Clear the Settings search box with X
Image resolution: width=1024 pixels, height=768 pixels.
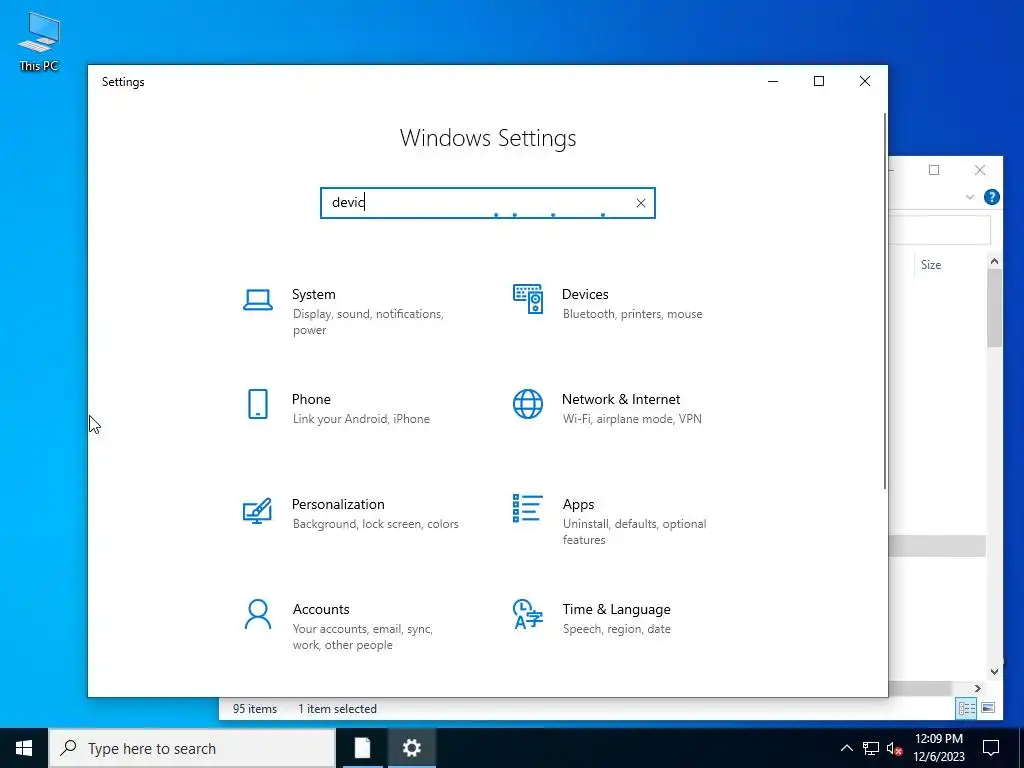641,203
